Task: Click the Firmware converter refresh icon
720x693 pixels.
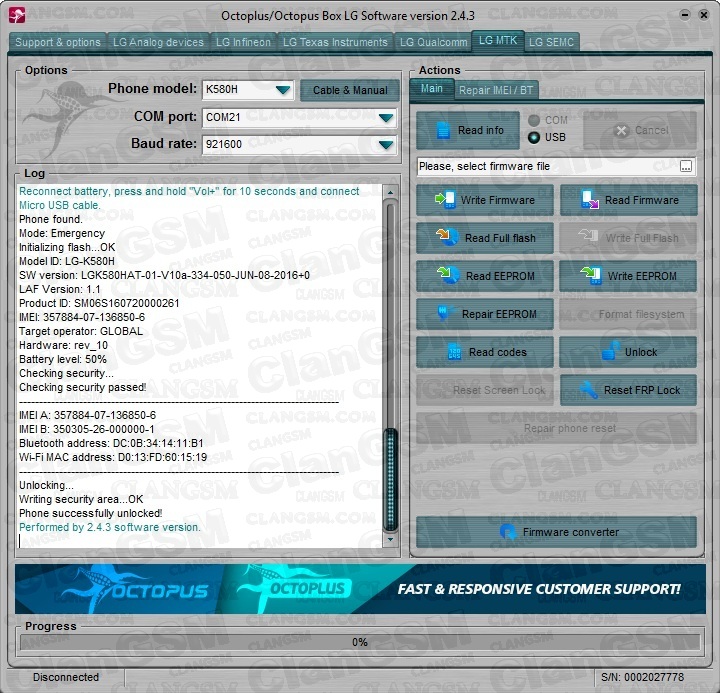Action: coord(508,532)
